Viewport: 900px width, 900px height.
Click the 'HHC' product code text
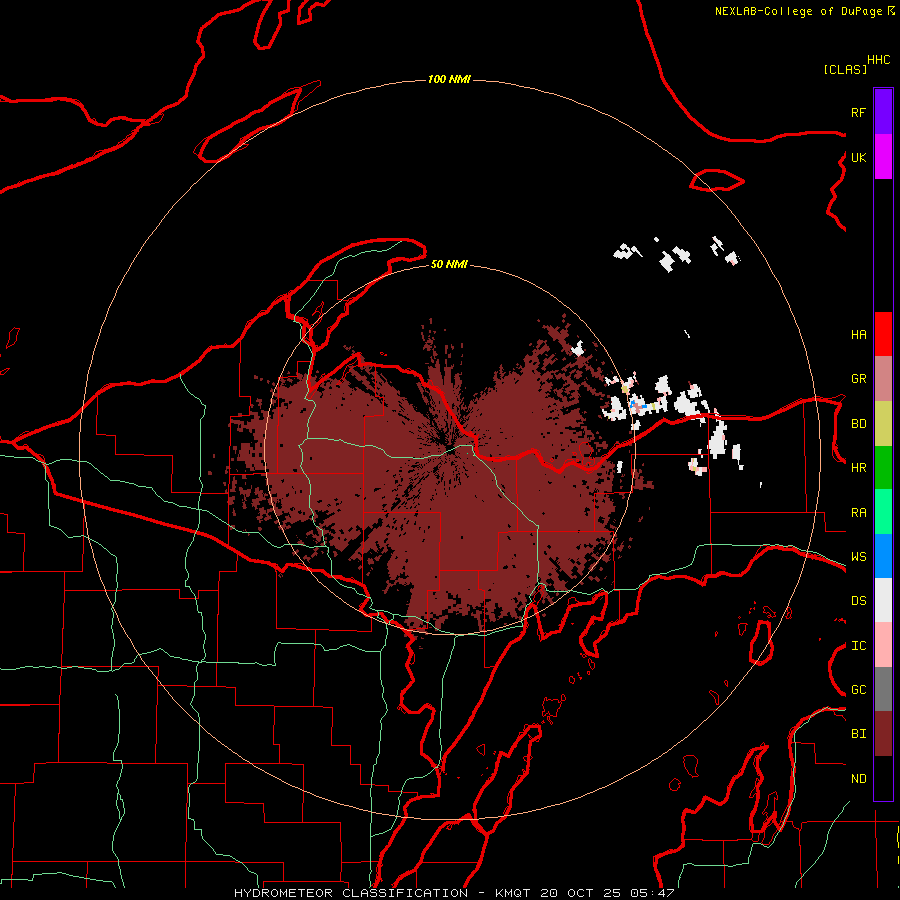click(878, 60)
